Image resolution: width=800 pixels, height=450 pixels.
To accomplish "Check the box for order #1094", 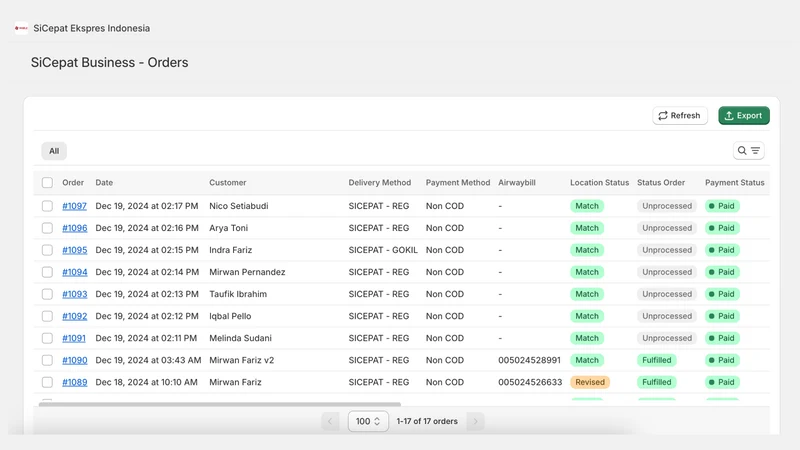I will pyautogui.click(x=47, y=272).
